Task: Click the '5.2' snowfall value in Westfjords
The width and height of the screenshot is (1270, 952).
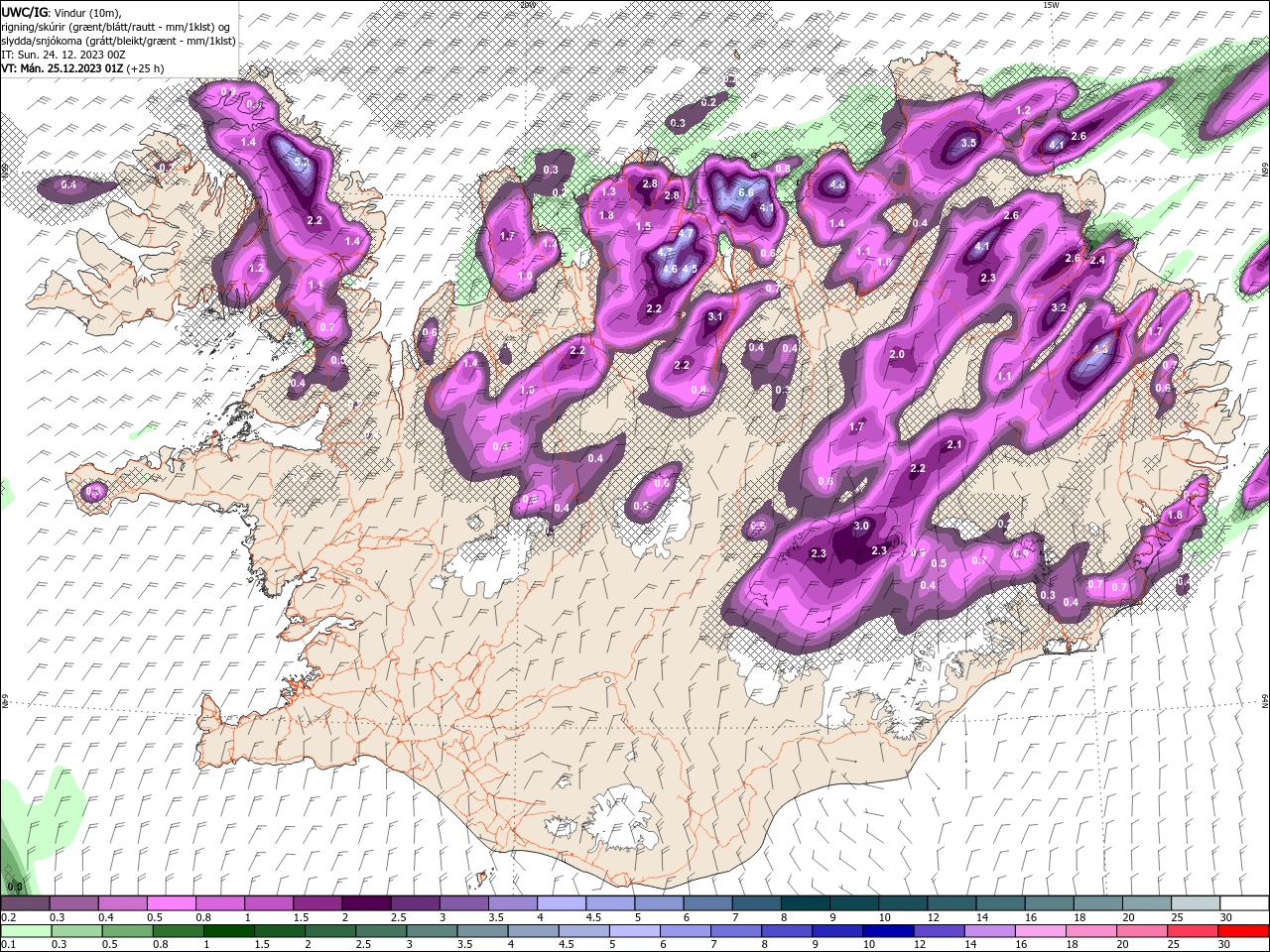Action: point(303,163)
